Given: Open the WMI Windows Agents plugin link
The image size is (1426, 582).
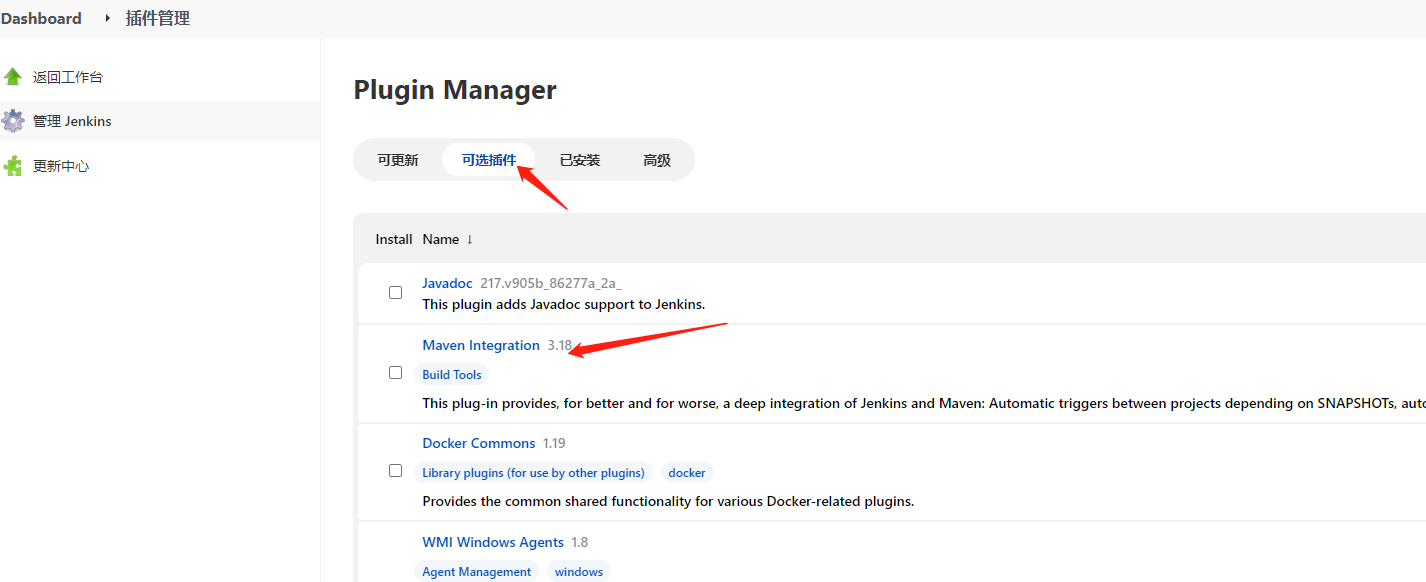Looking at the screenshot, I should point(493,542).
